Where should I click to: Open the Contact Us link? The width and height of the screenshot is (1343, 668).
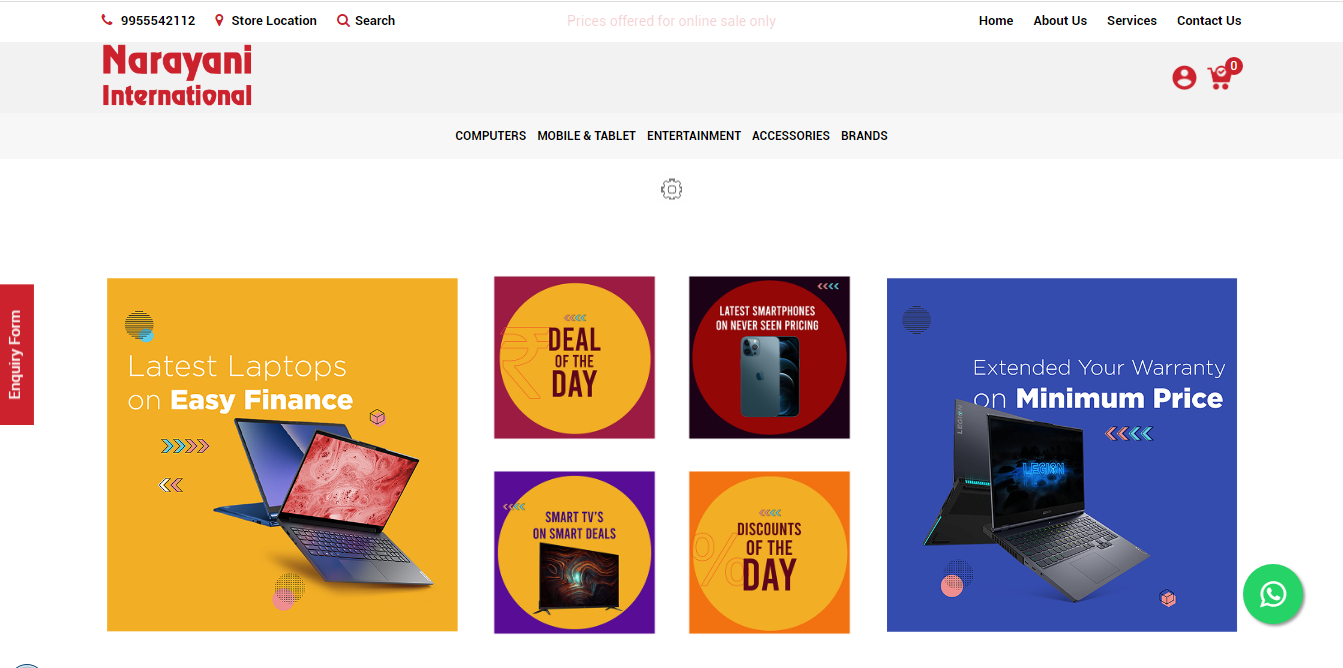(x=1208, y=20)
